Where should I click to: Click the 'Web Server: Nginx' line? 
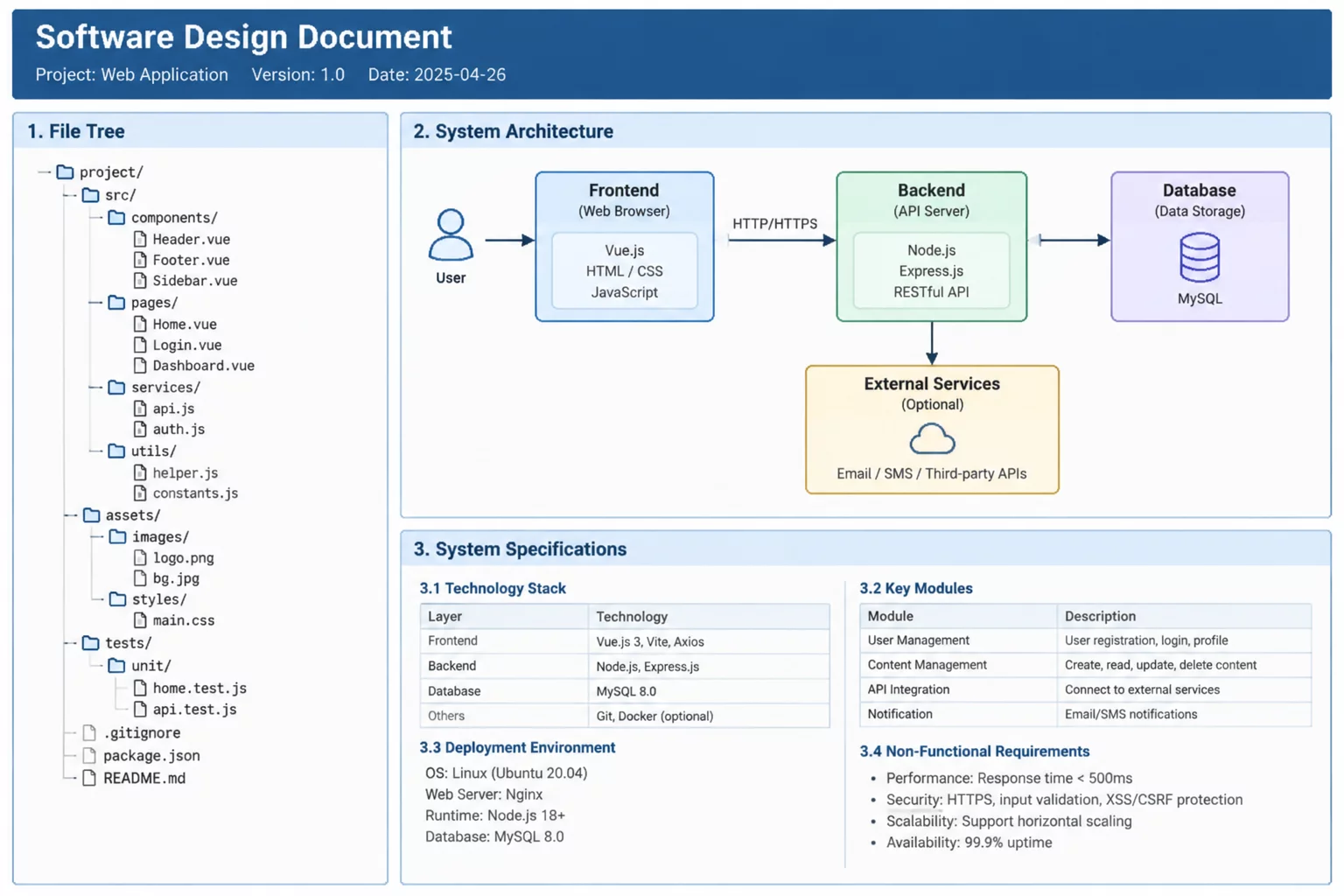[484, 794]
